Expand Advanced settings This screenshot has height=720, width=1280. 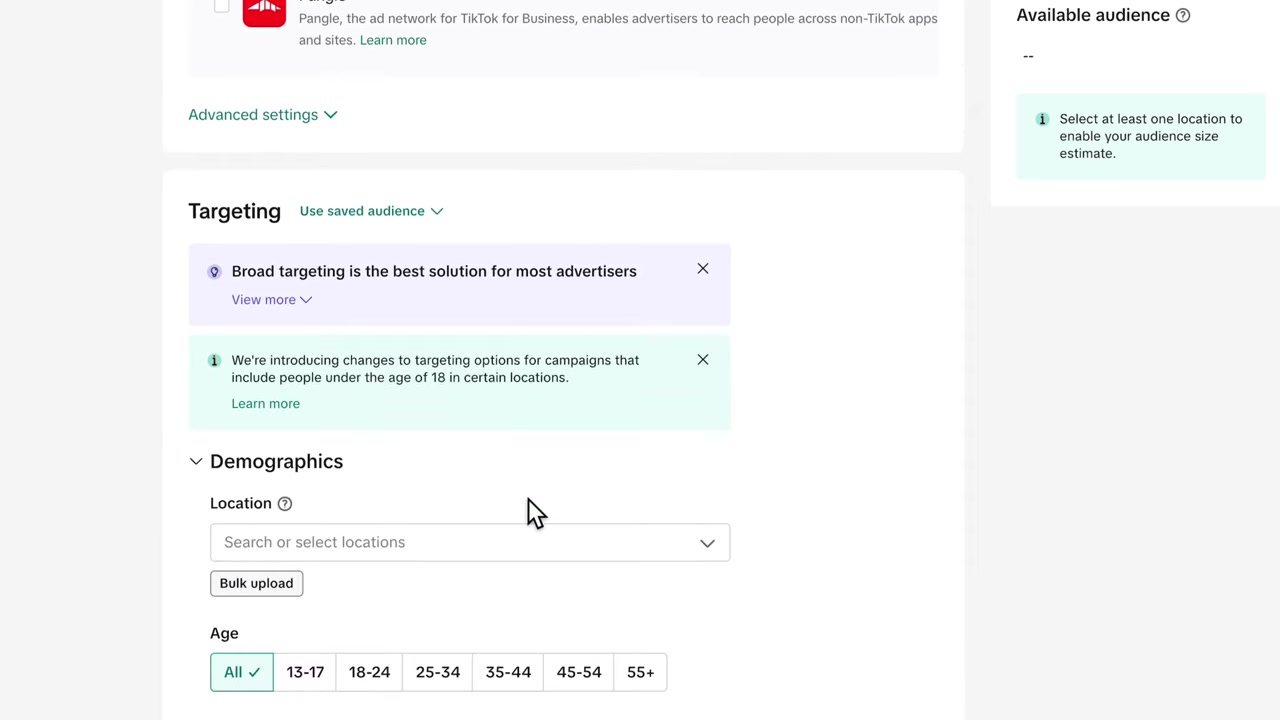(x=263, y=115)
